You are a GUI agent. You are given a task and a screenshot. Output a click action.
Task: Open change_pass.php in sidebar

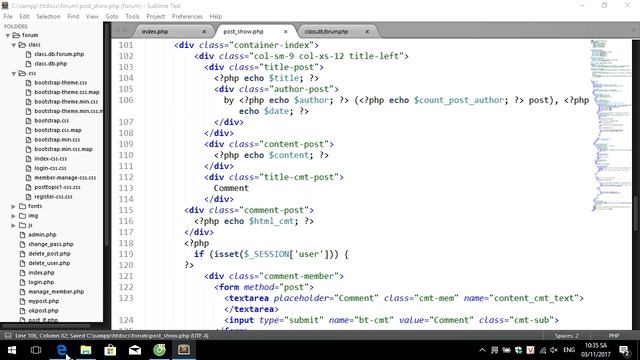tap(51, 244)
